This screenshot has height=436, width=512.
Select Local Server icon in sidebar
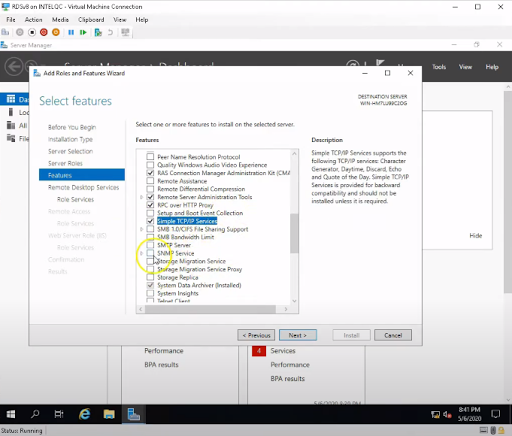click(x=11, y=112)
